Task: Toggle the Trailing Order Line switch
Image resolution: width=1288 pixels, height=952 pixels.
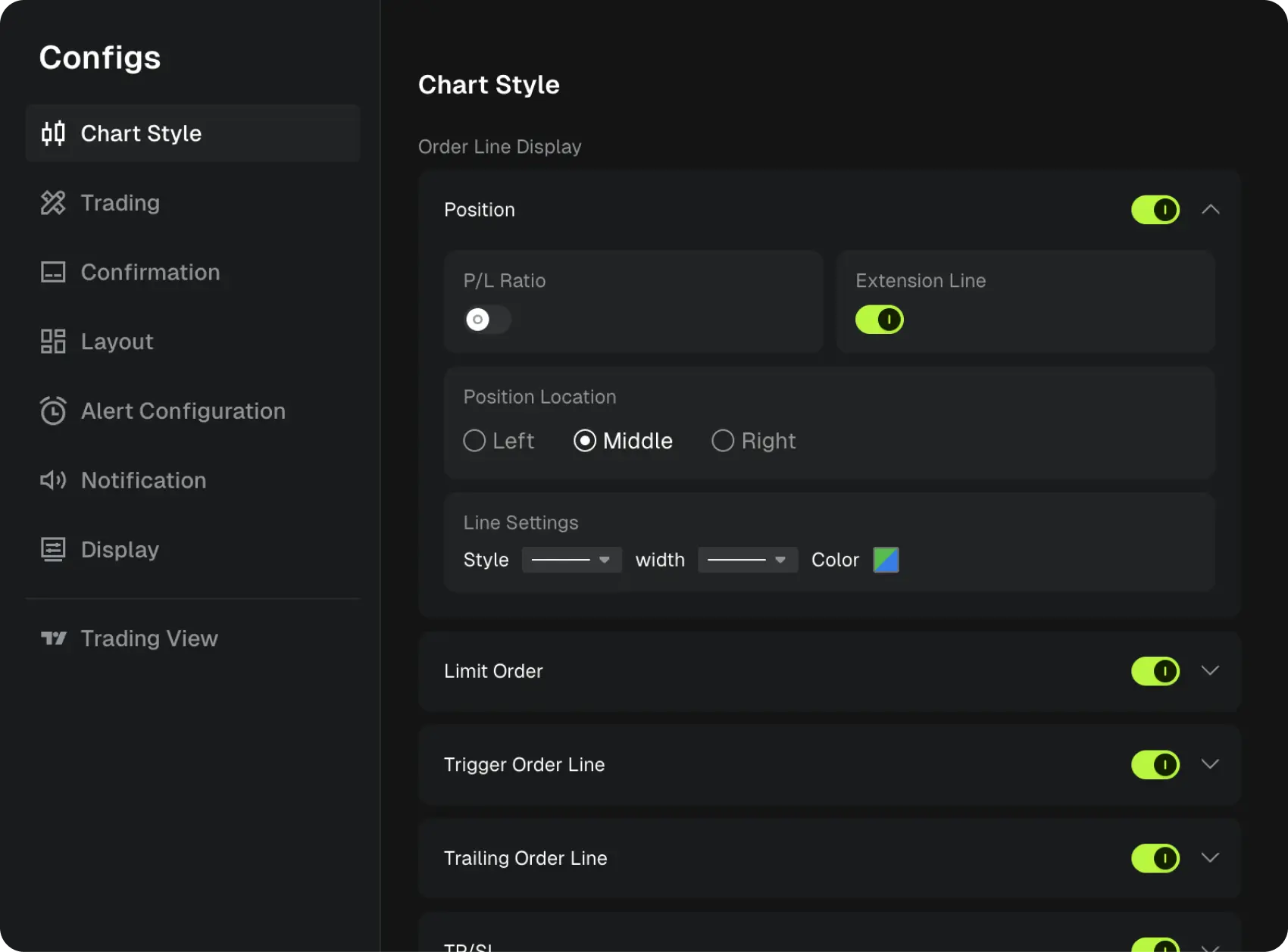Action: point(1155,858)
